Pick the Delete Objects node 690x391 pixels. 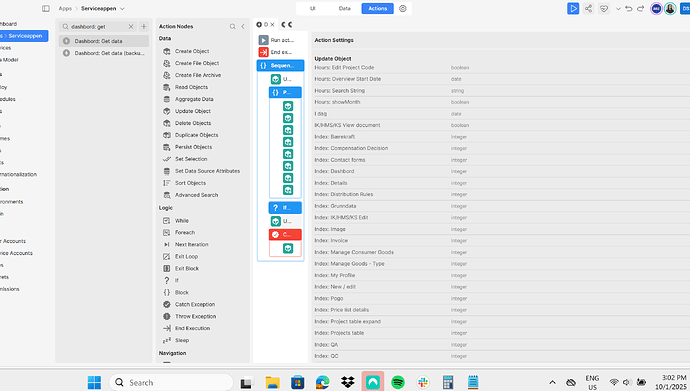(x=193, y=123)
